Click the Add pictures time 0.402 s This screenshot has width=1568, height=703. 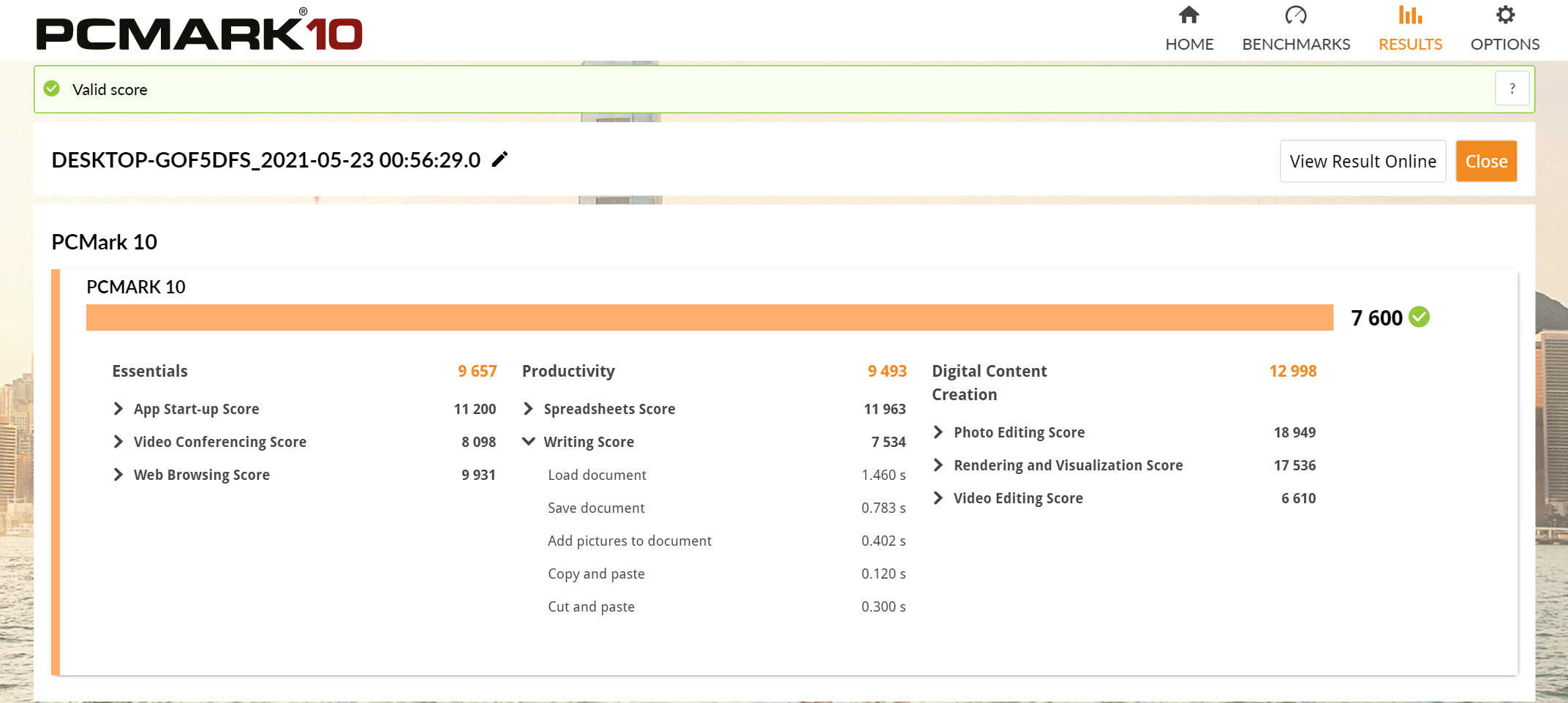pyautogui.click(x=883, y=541)
